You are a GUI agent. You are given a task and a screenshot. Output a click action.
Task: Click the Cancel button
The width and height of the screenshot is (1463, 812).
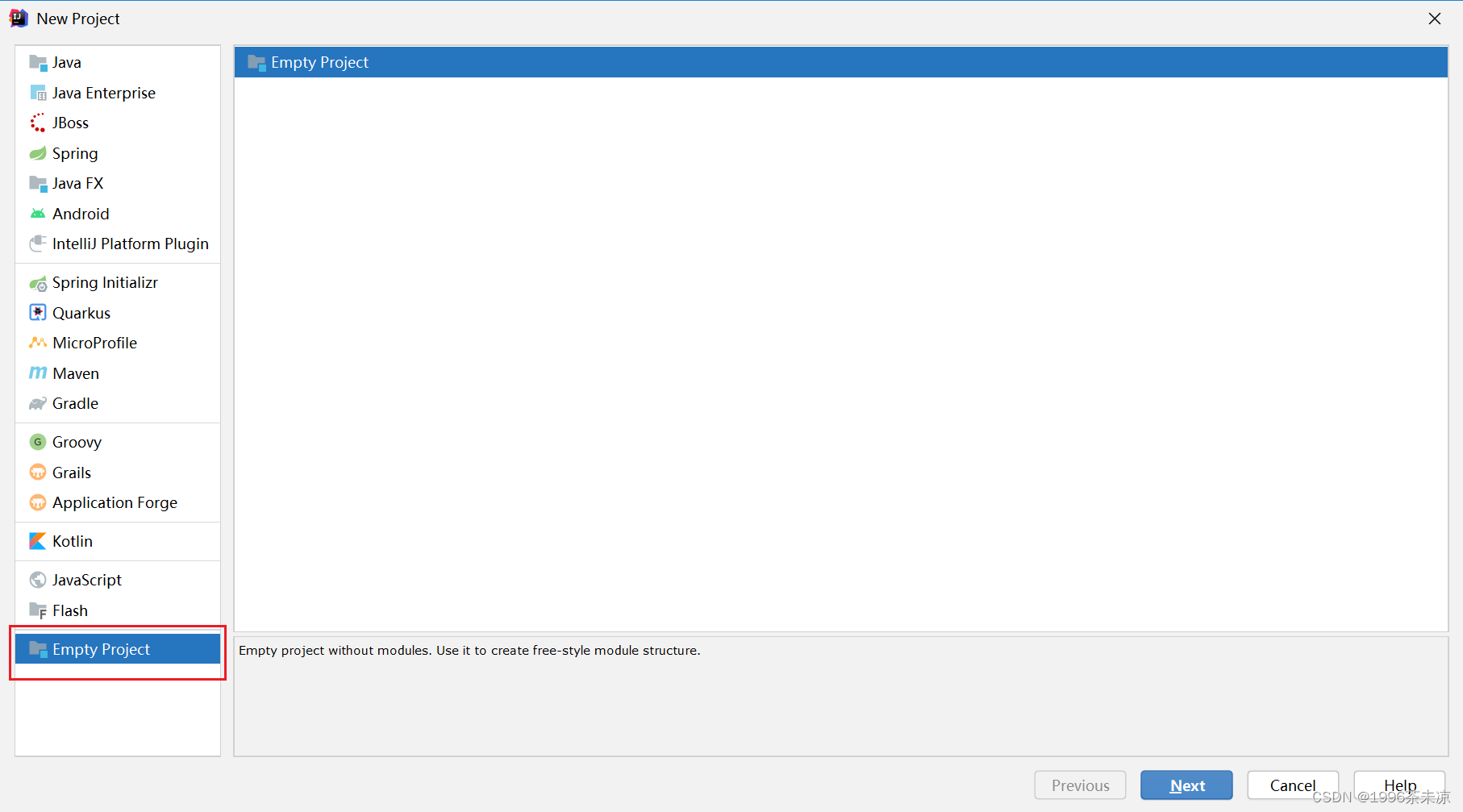1293,785
